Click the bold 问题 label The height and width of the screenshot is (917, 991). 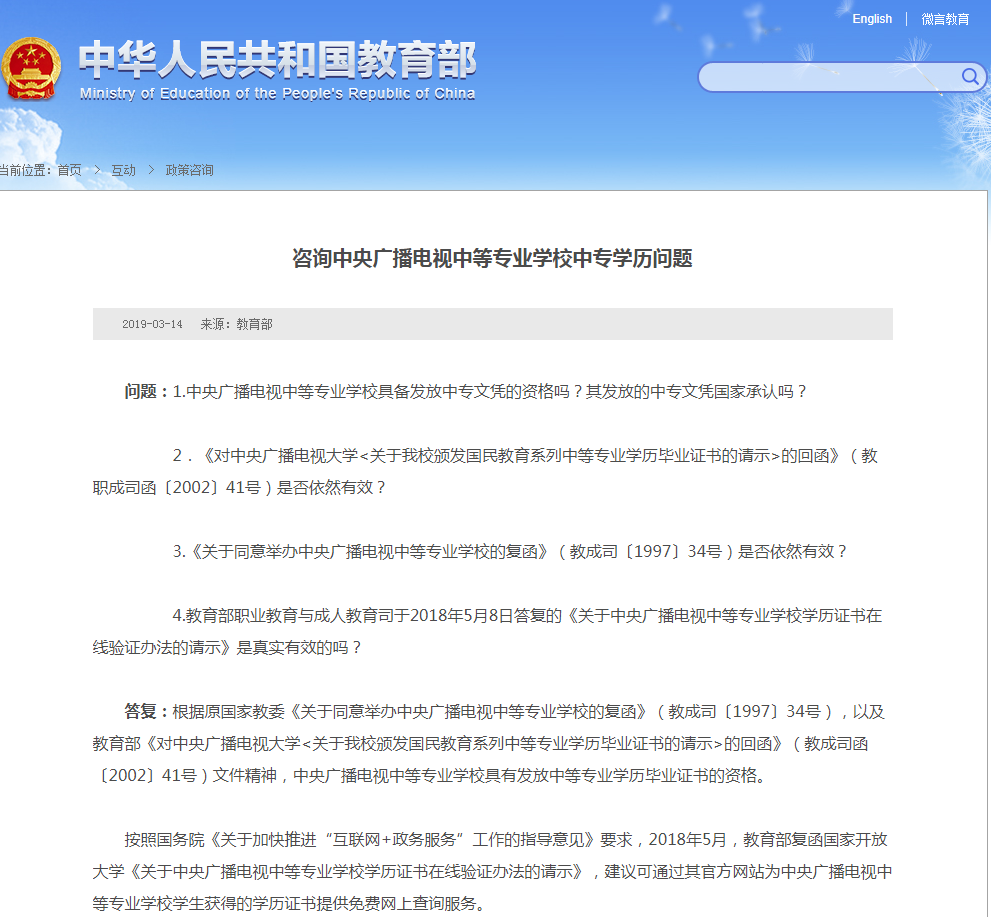[x=146, y=391]
